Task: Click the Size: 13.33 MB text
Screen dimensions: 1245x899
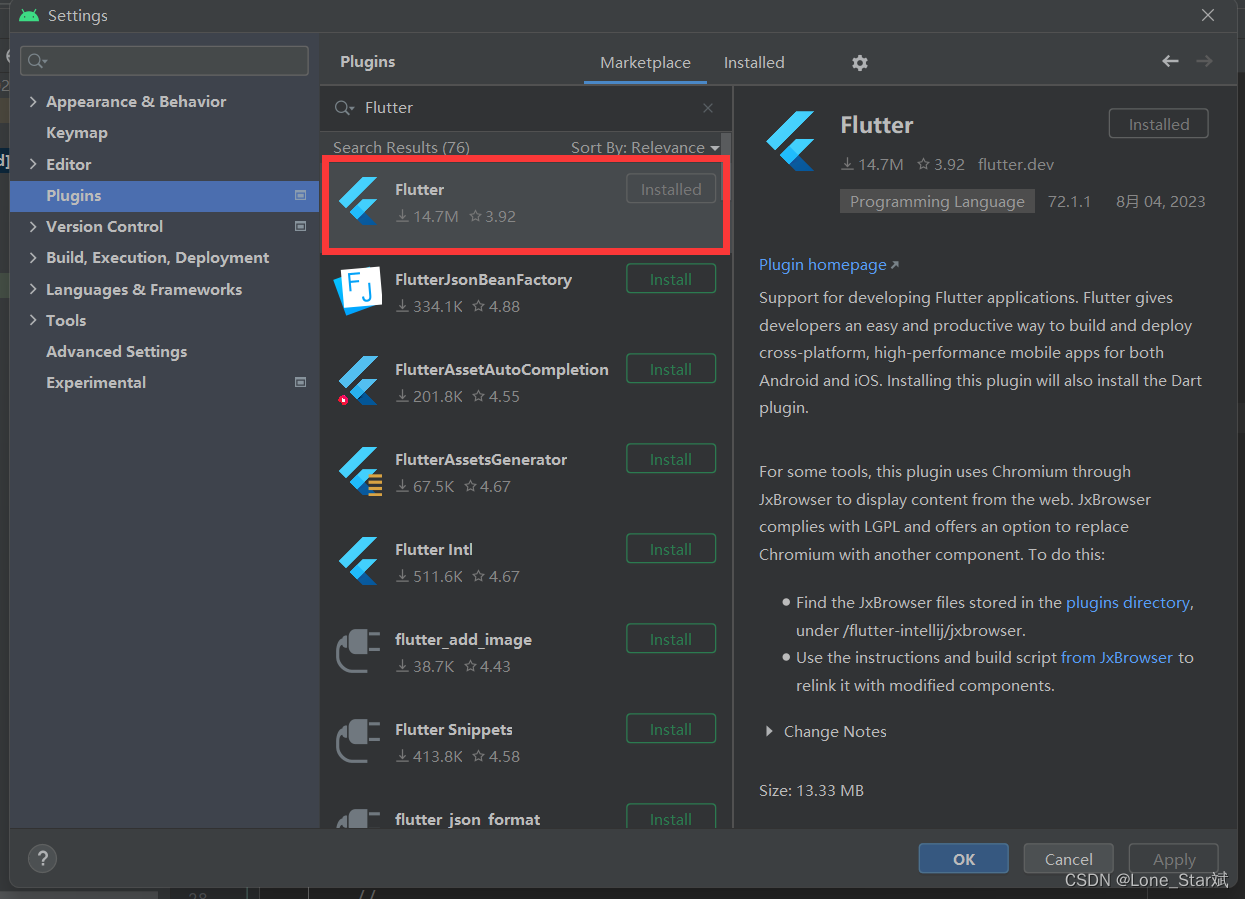Action: click(811, 791)
